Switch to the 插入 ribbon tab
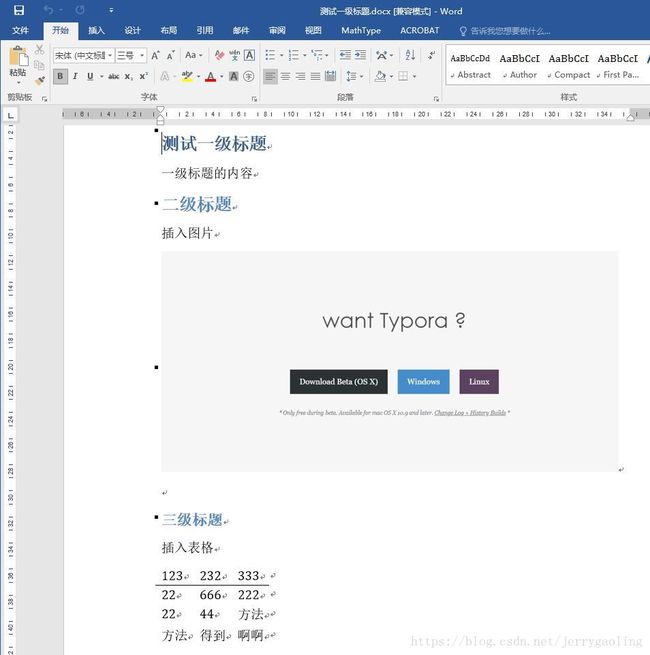This screenshot has height=655, width=650. (x=96, y=30)
